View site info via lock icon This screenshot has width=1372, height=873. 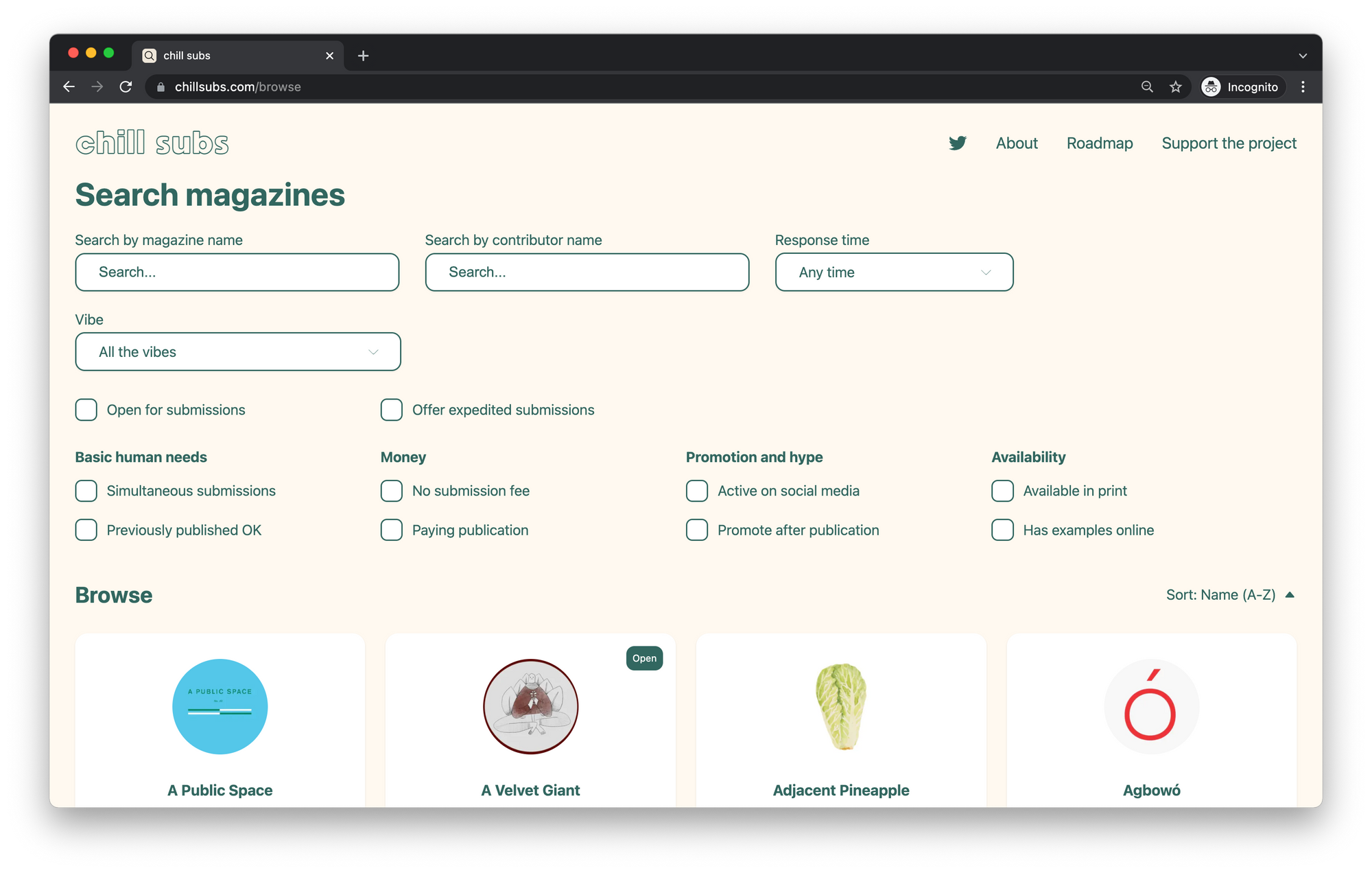tap(161, 87)
